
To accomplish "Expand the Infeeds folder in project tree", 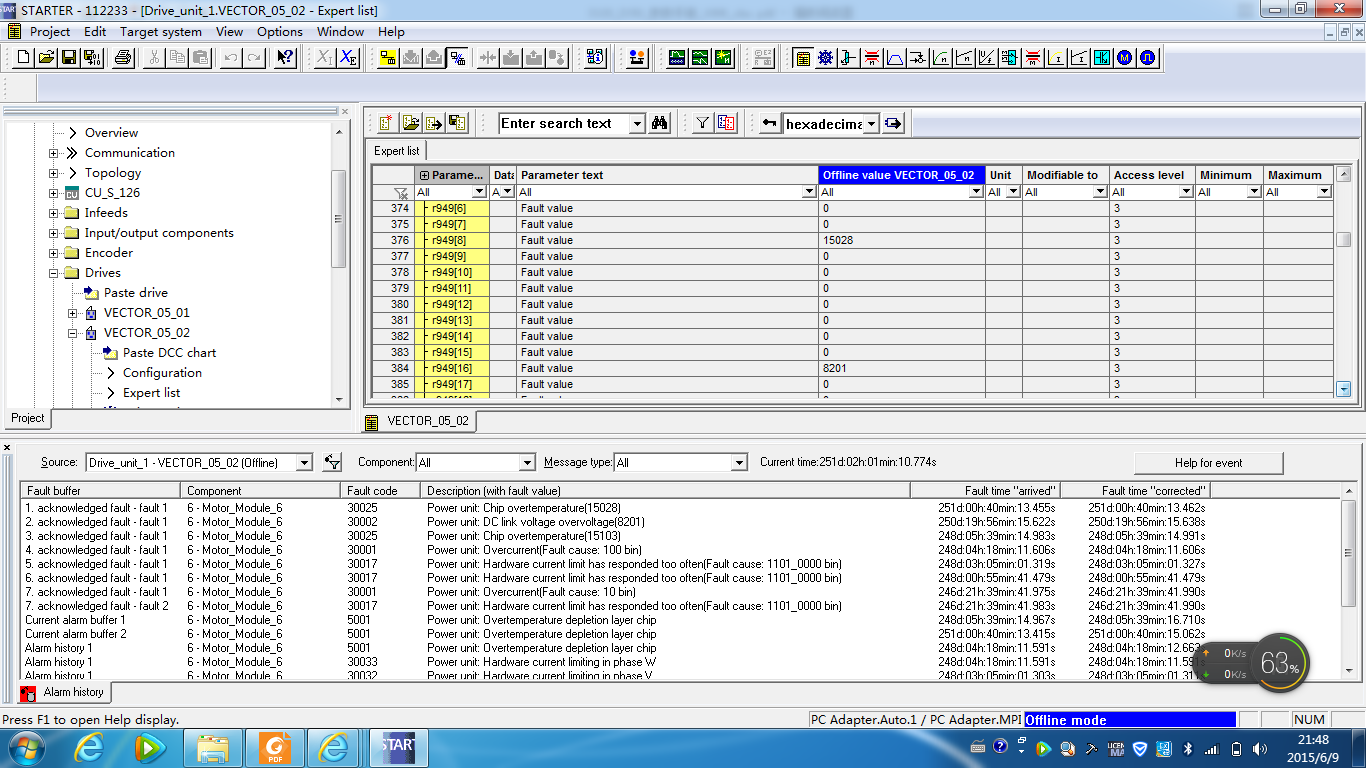I will 54,213.
